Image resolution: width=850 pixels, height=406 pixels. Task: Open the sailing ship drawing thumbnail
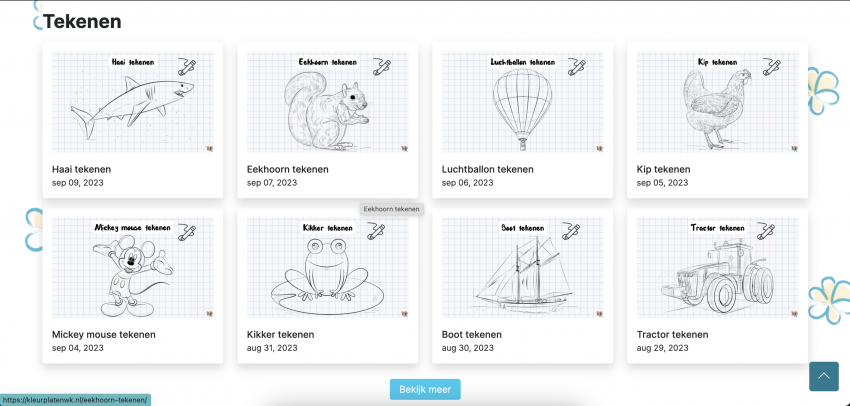(x=523, y=267)
